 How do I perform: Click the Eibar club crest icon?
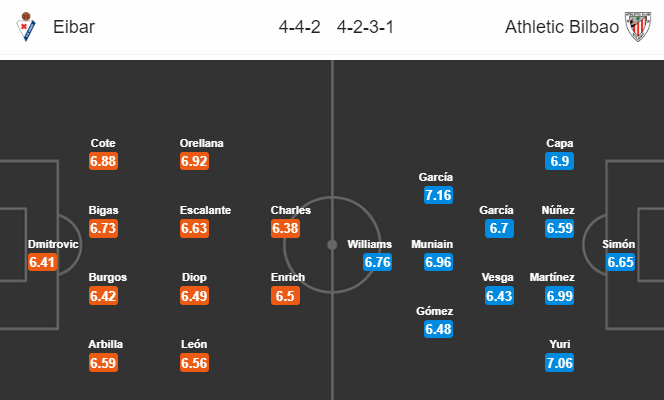[x=26, y=27]
